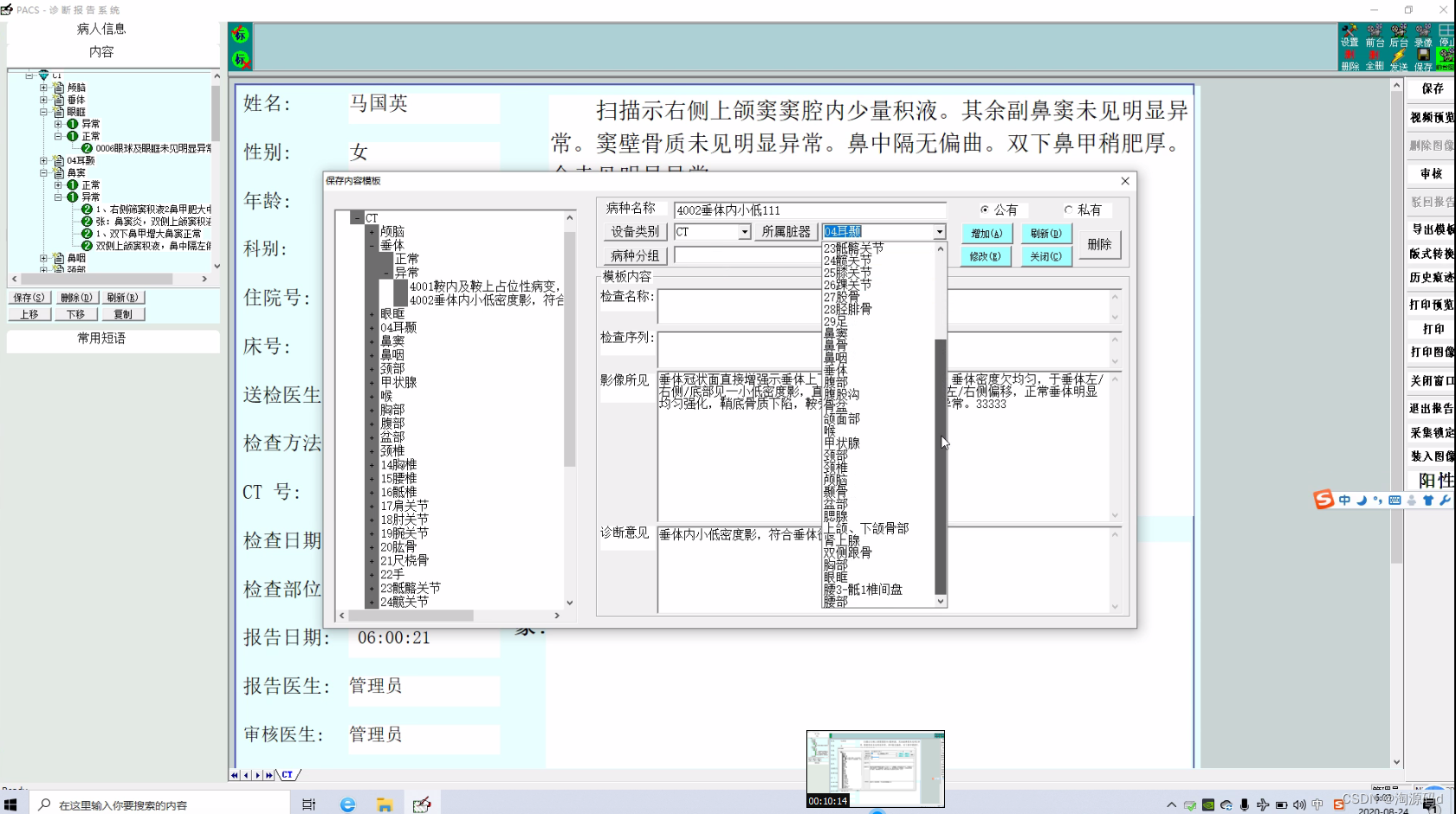Choose 鼻窦 in the organ dropdown list
This screenshot has height=814, width=1456.
[x=836, y=333]
